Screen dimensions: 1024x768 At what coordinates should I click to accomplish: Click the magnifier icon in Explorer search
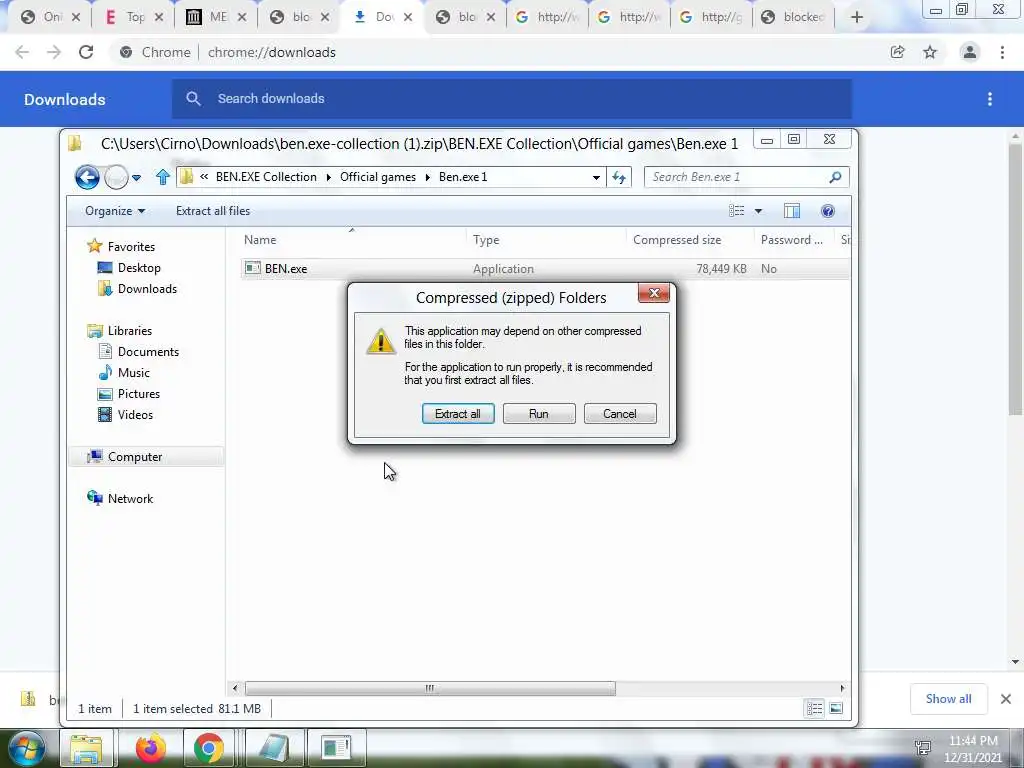click(x=835, y=177)
